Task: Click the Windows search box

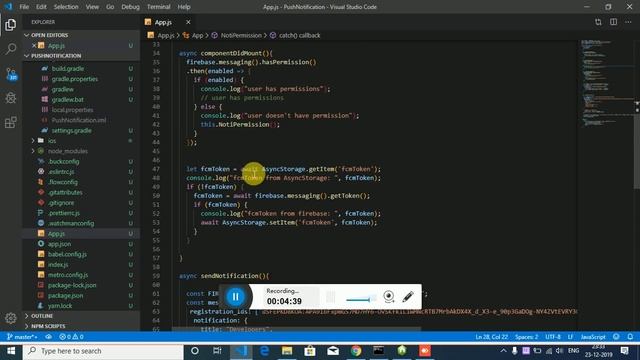Action: 103,351
